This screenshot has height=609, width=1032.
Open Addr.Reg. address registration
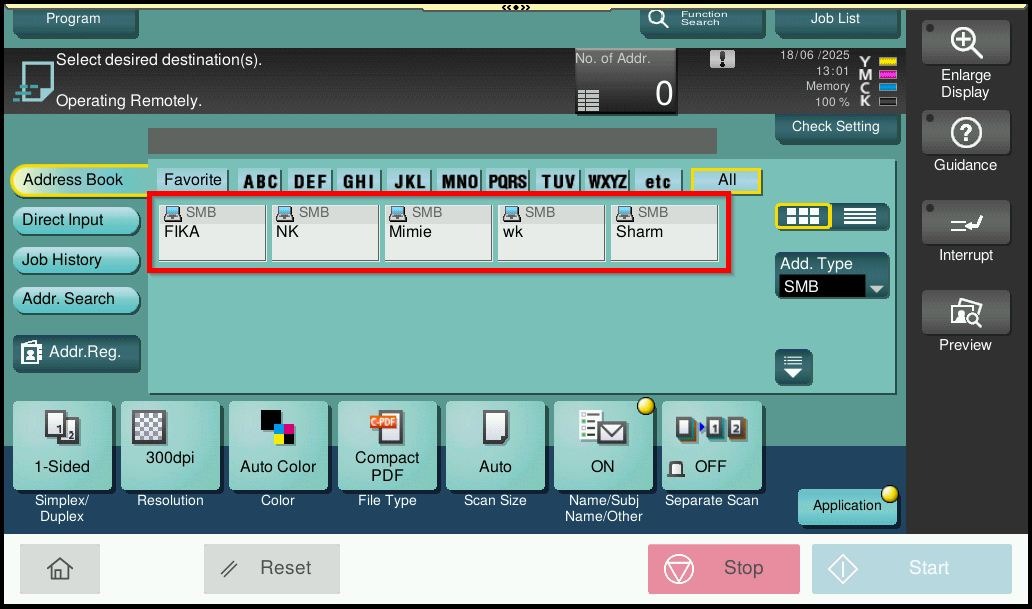point(77,352)
